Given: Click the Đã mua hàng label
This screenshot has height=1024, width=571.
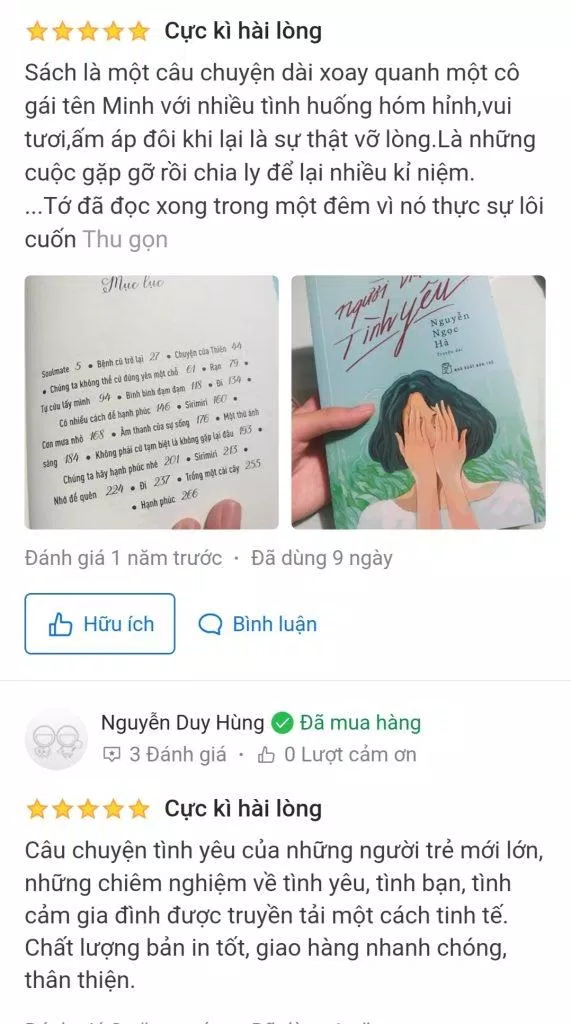Looking at the screenshot, I should point(361,723).
